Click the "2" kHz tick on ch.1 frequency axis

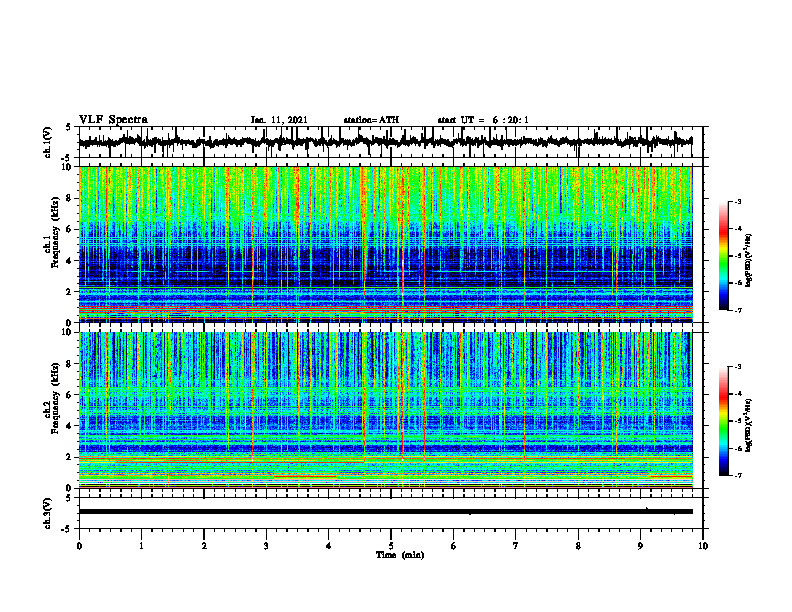[x=69, y=291]
